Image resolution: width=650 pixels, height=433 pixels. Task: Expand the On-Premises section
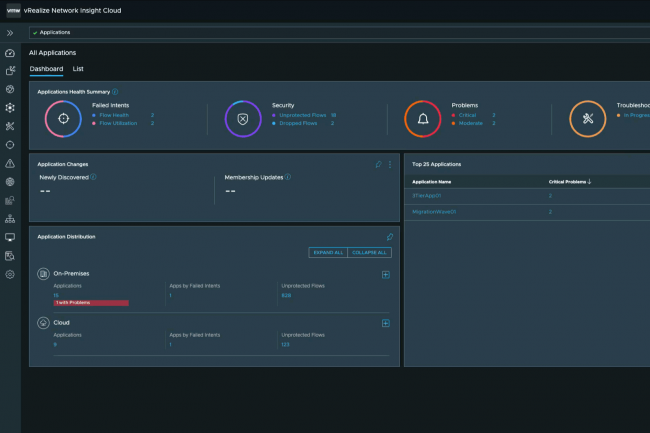coord(386,274)
